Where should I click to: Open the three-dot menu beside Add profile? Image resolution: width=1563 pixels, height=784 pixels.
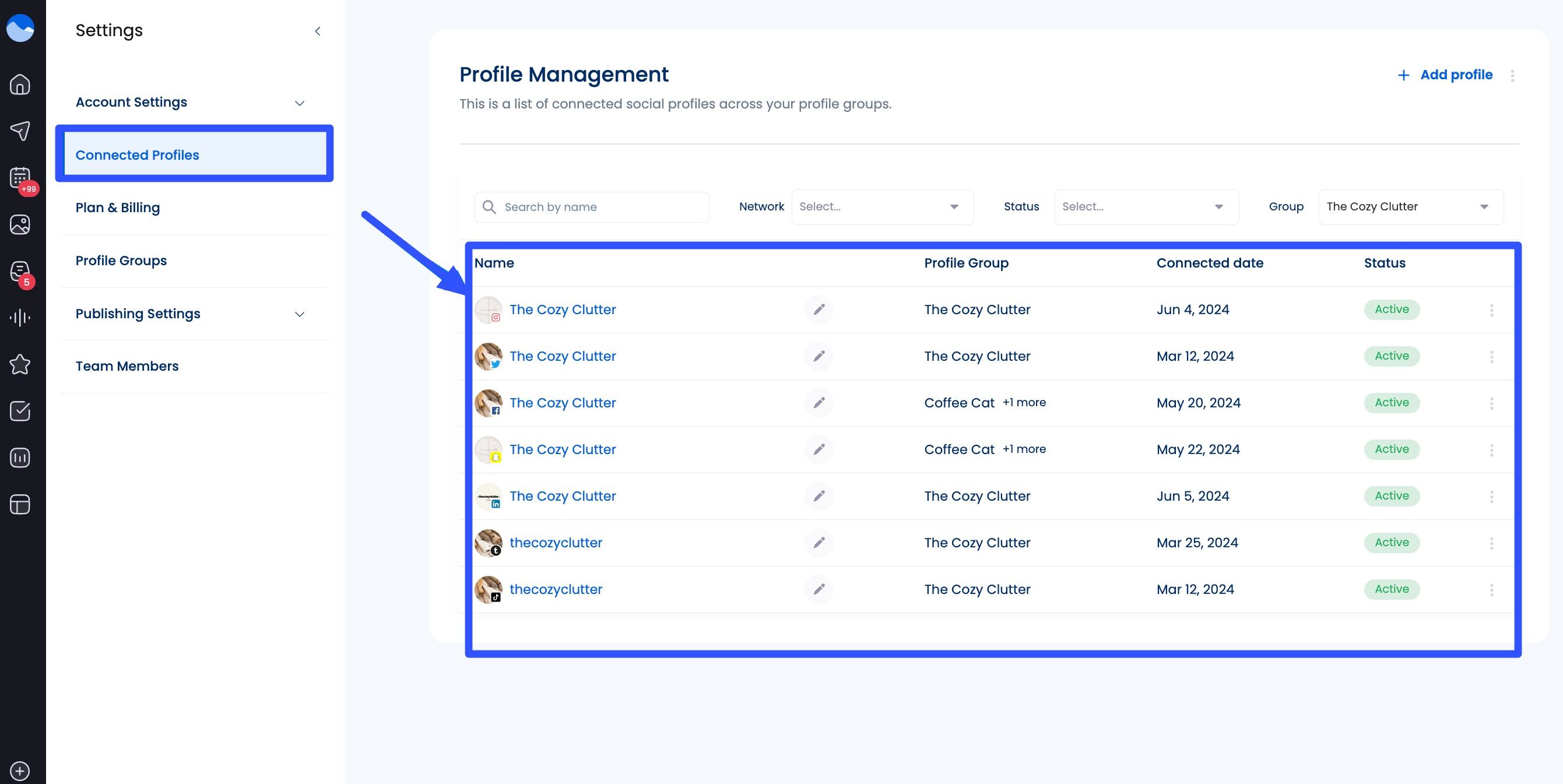1512,75
